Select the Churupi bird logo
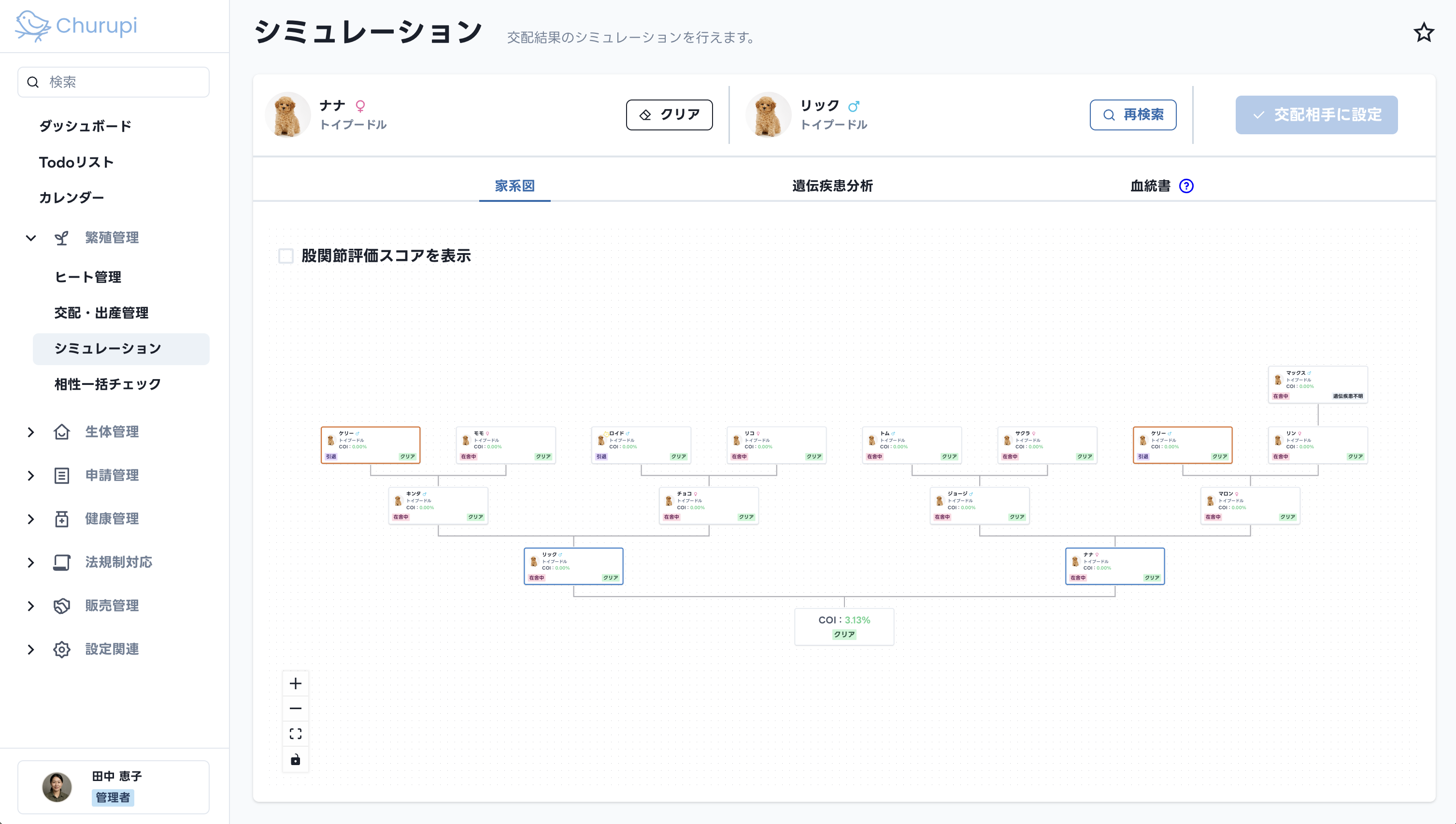1456x824 pixels. tap(32, 26)
